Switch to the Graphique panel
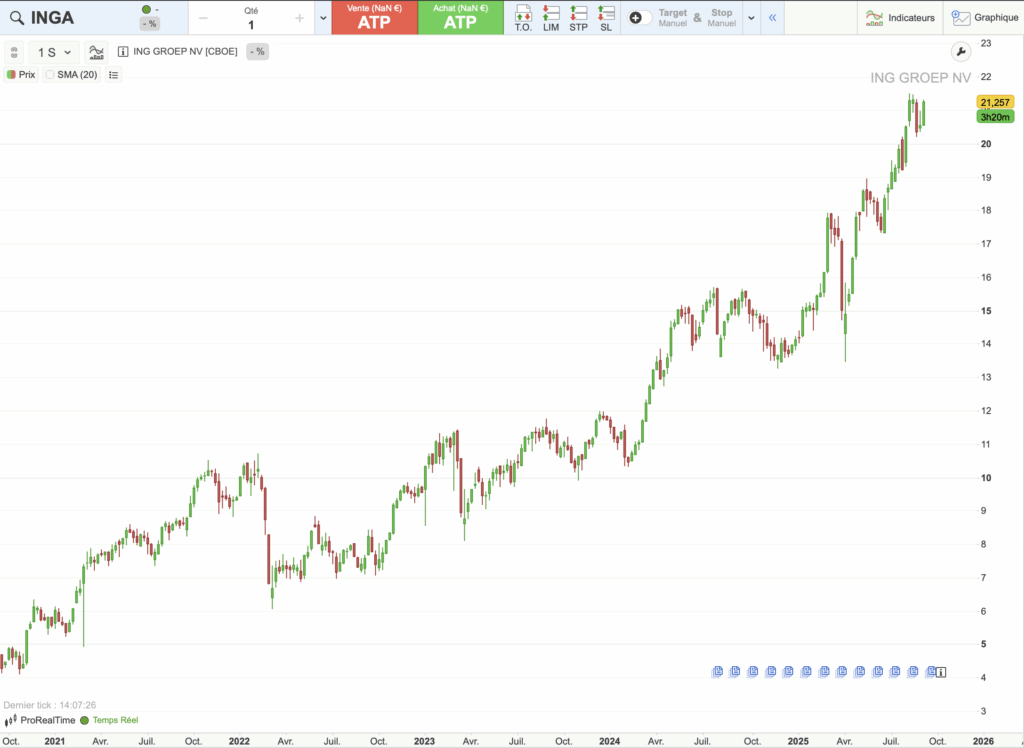Screen dimensions: 1024x748 [987, 17]
